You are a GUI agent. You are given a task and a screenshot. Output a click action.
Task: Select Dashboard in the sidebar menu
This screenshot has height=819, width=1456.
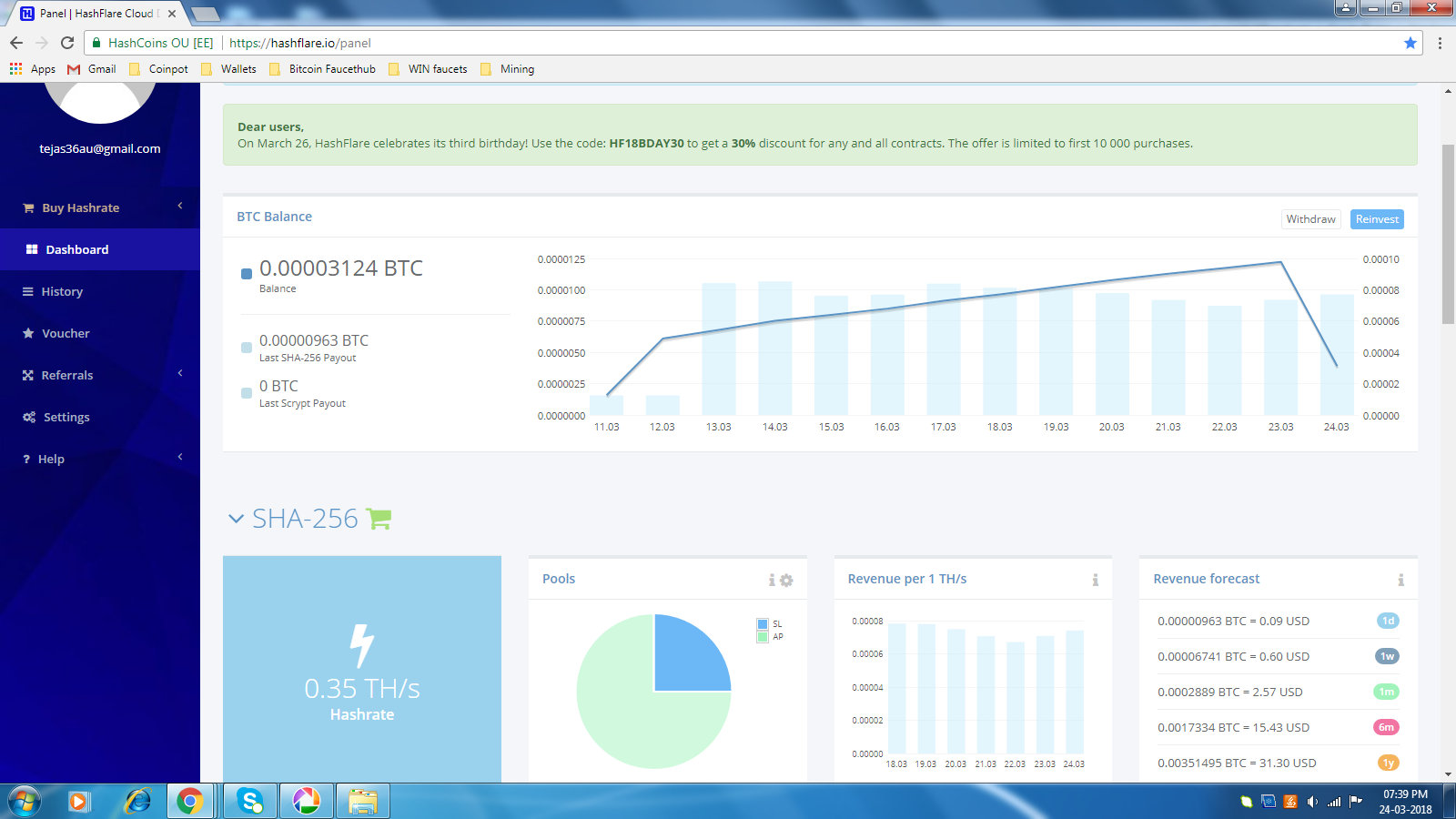[x=100, y=249]
